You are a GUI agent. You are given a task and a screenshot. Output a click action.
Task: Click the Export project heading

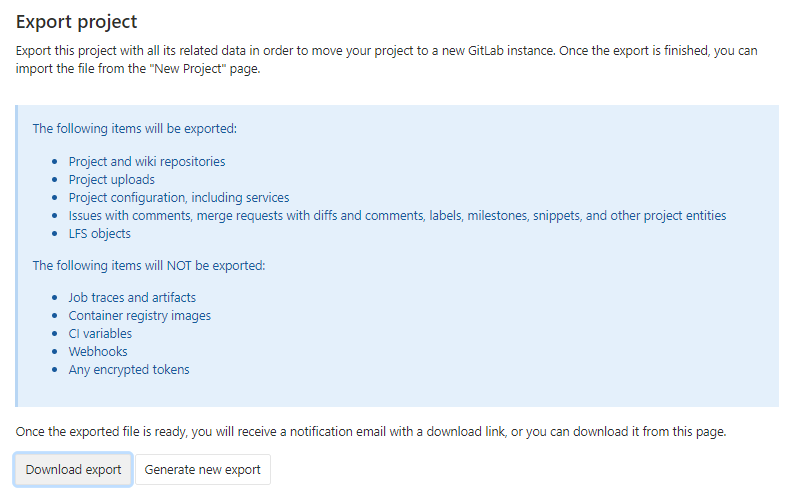77,21
